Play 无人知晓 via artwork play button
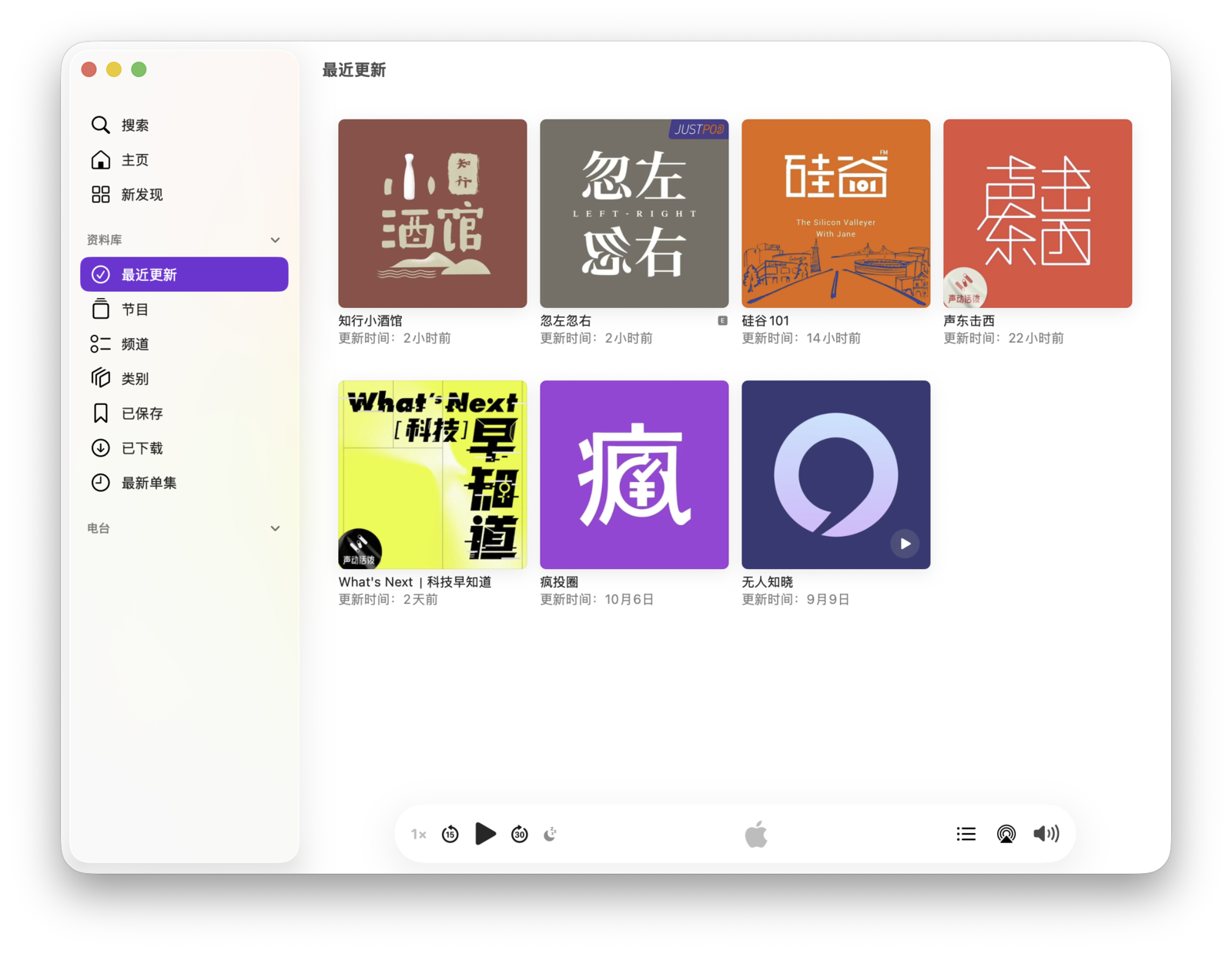Viewport: 1232px width, 954px height. 905,544
